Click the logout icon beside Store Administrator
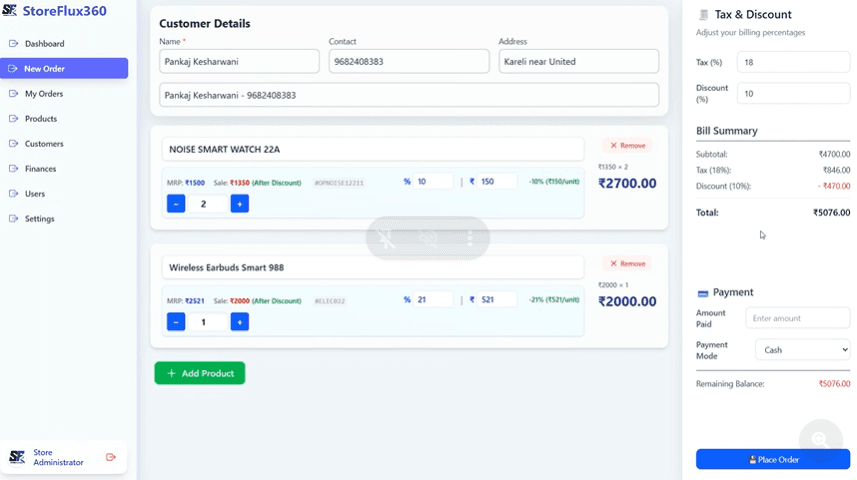 coord(111,457)
